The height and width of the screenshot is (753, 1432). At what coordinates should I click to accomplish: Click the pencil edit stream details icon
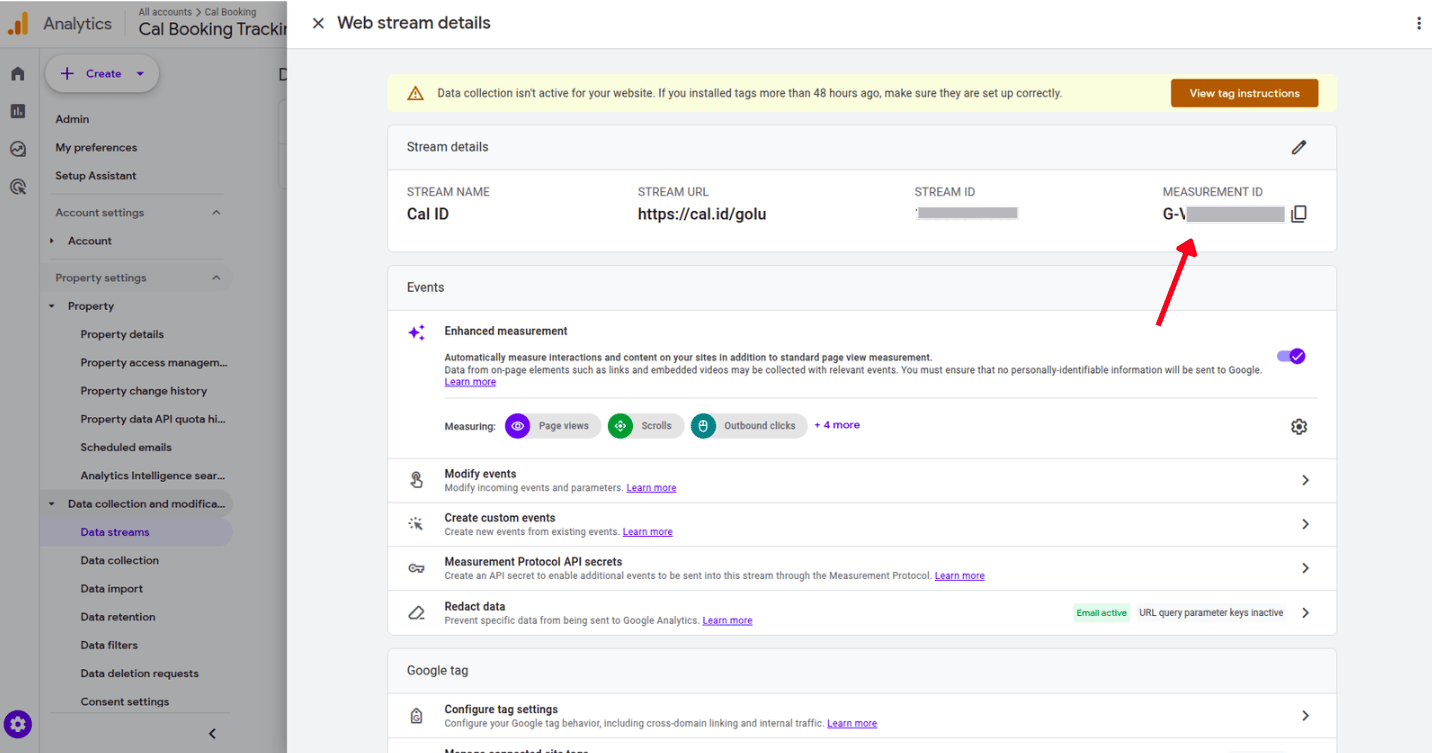tap(1299, 147)
